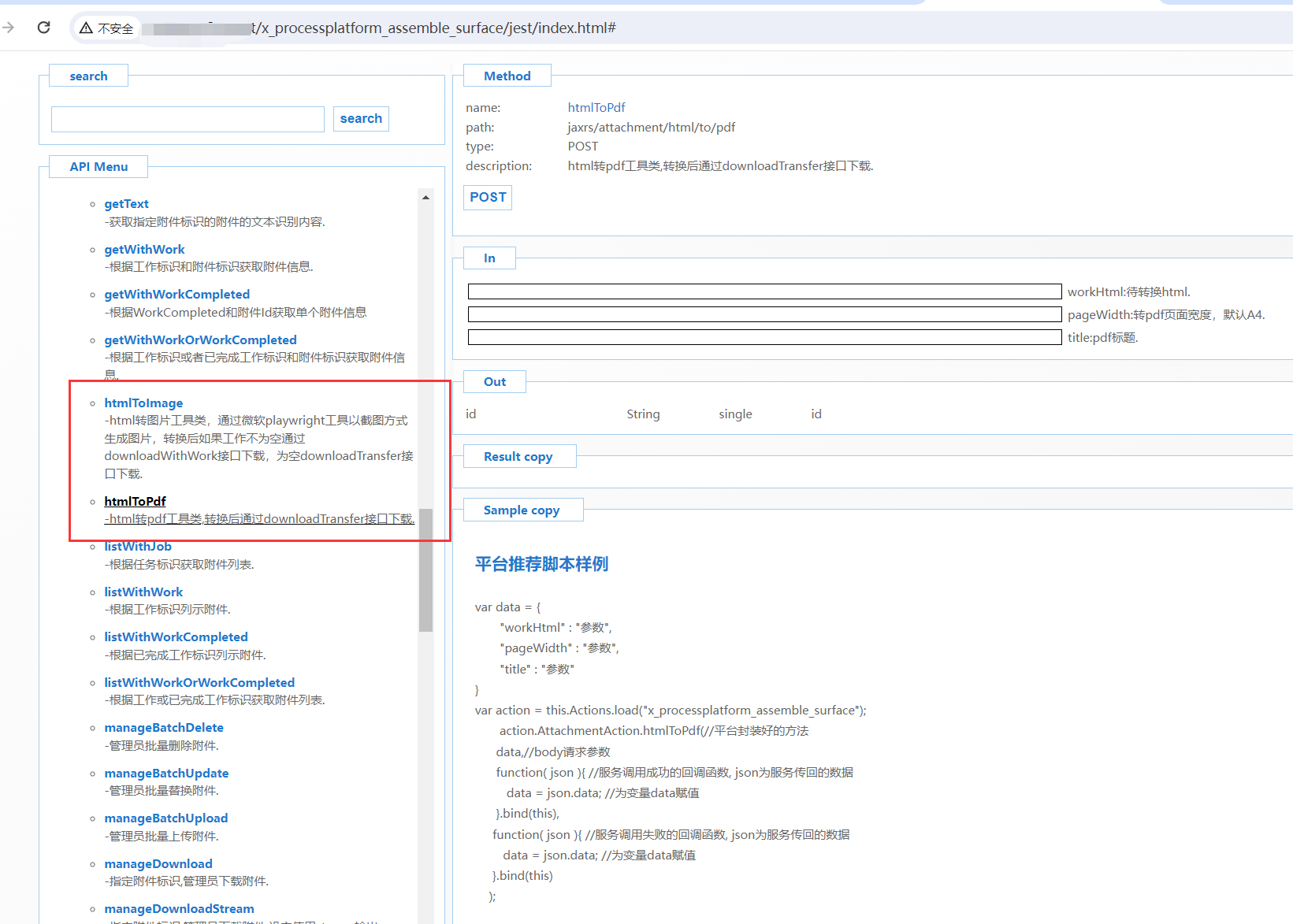Screen dimensions: 1293x924
Task: Click the title parameter input field
Action: tap(764, 337)
